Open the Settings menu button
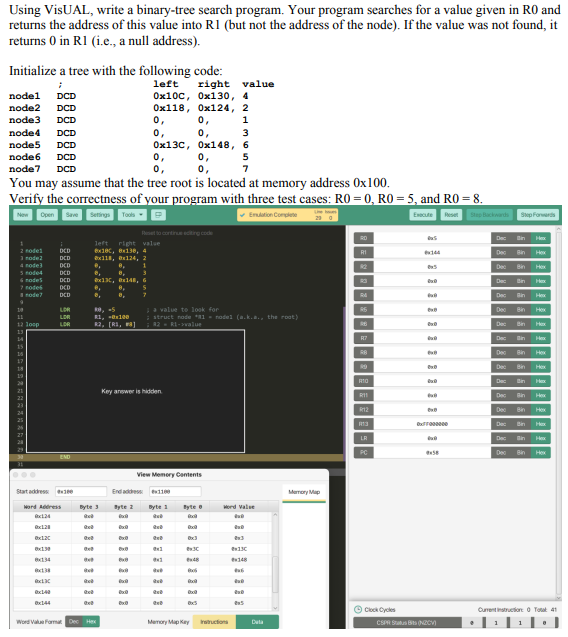This screenshot has height=637, width=568. point(100,215)
